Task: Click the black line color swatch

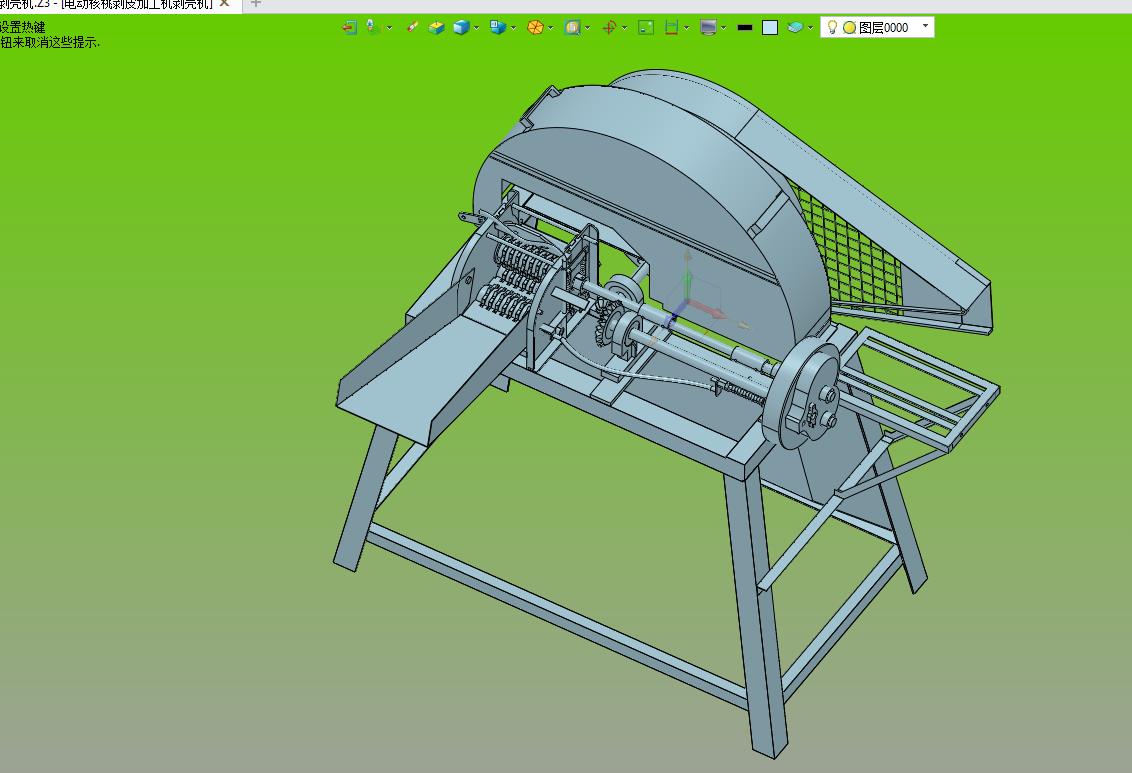Action: [x=745, y=27]
